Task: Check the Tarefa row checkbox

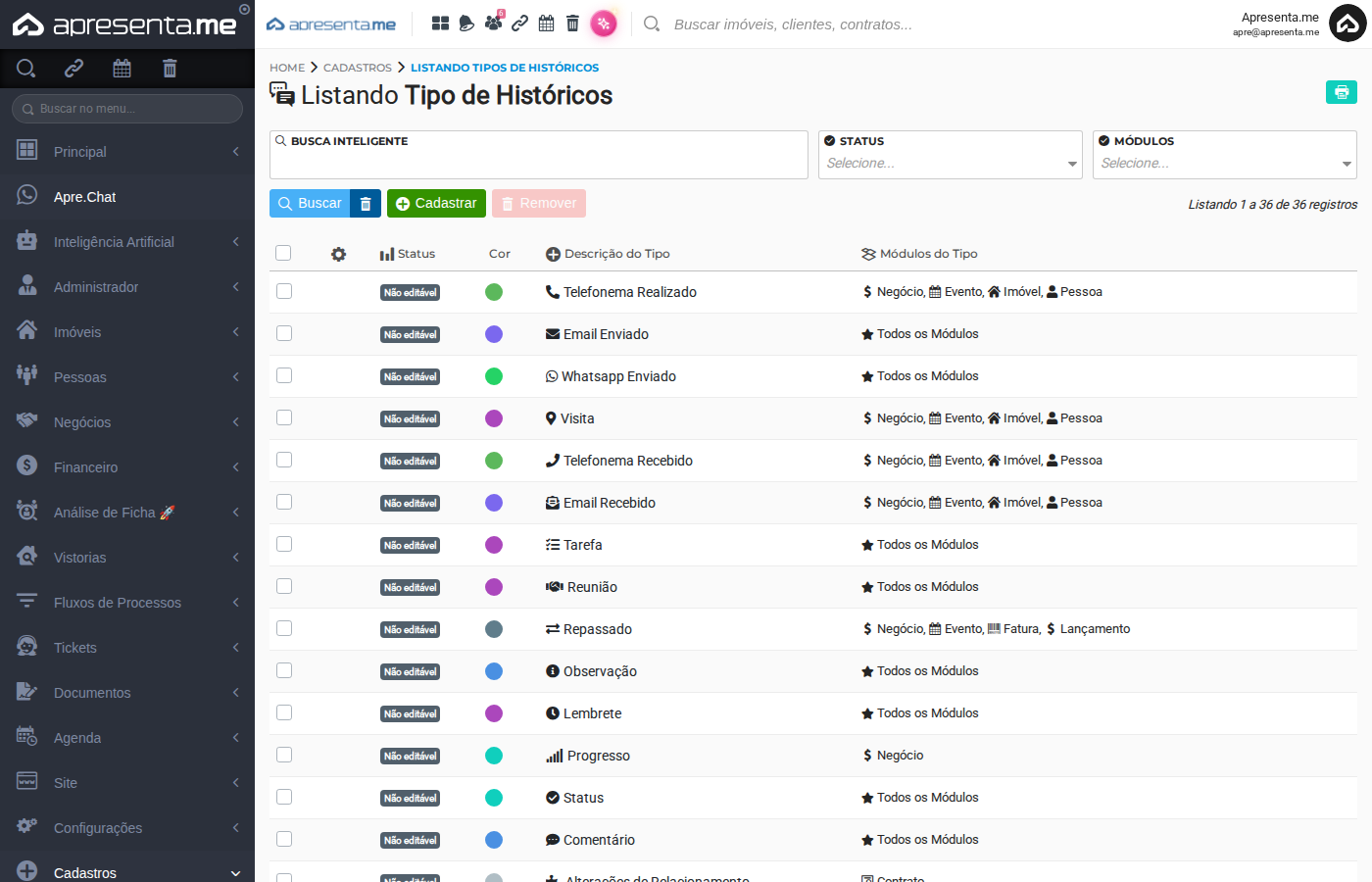Action: click(x=284, y=544)
